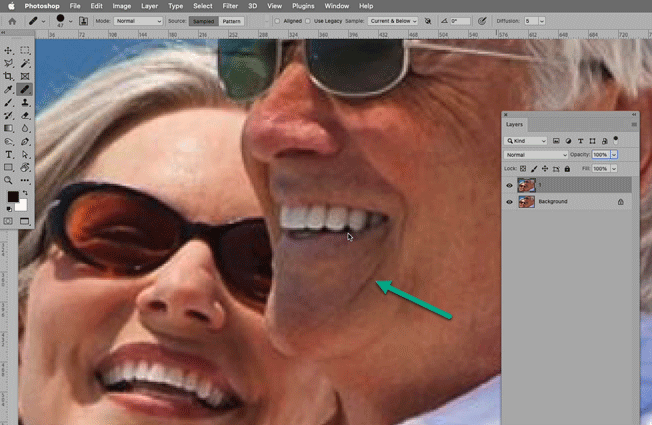Open the Sample dropdown set to Current & Below
This screenshot has width=652, height=425.
click(x=393, y=21)
